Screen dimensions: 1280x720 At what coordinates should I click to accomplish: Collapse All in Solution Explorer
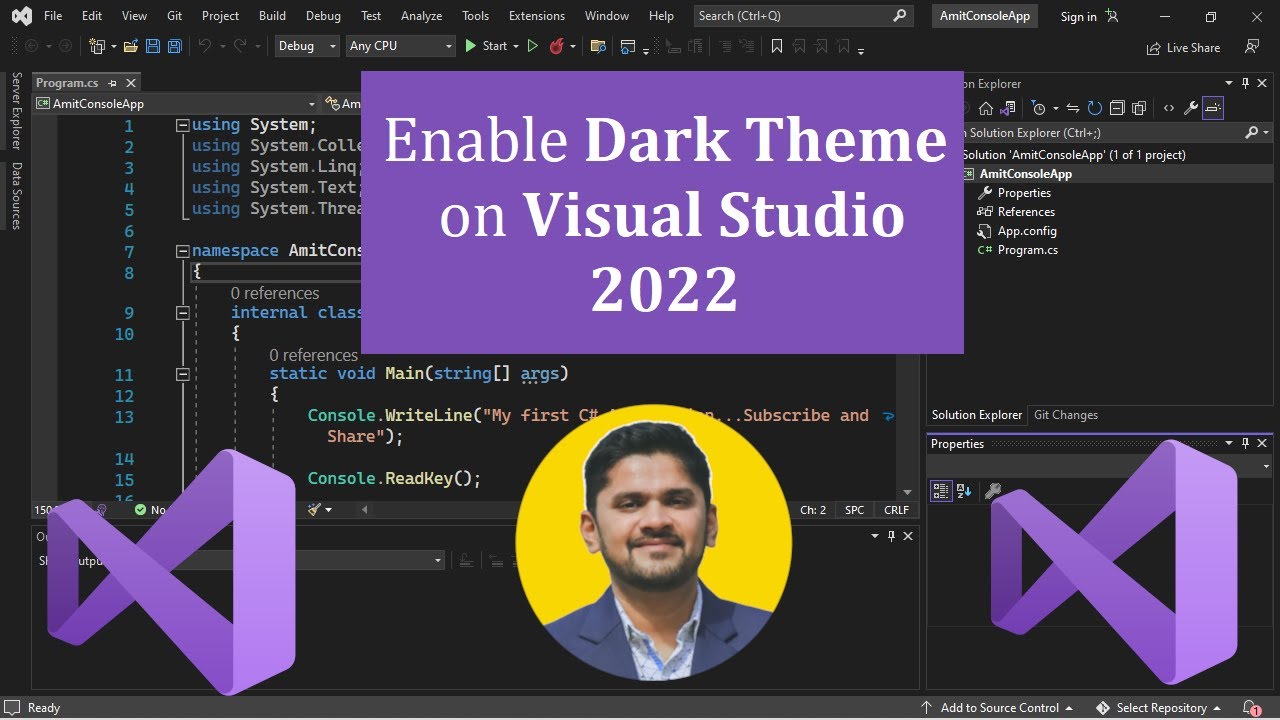point(1116,108)
